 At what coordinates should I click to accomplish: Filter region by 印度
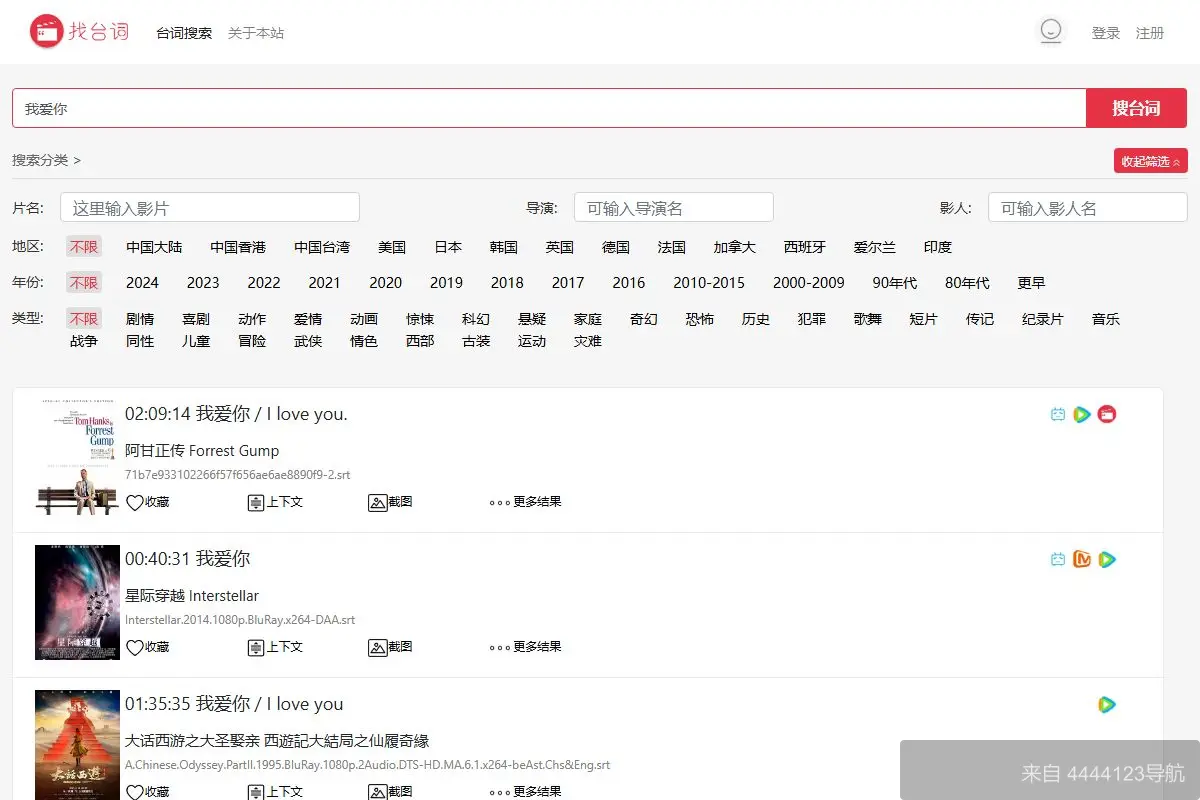(x=938, y=247)
